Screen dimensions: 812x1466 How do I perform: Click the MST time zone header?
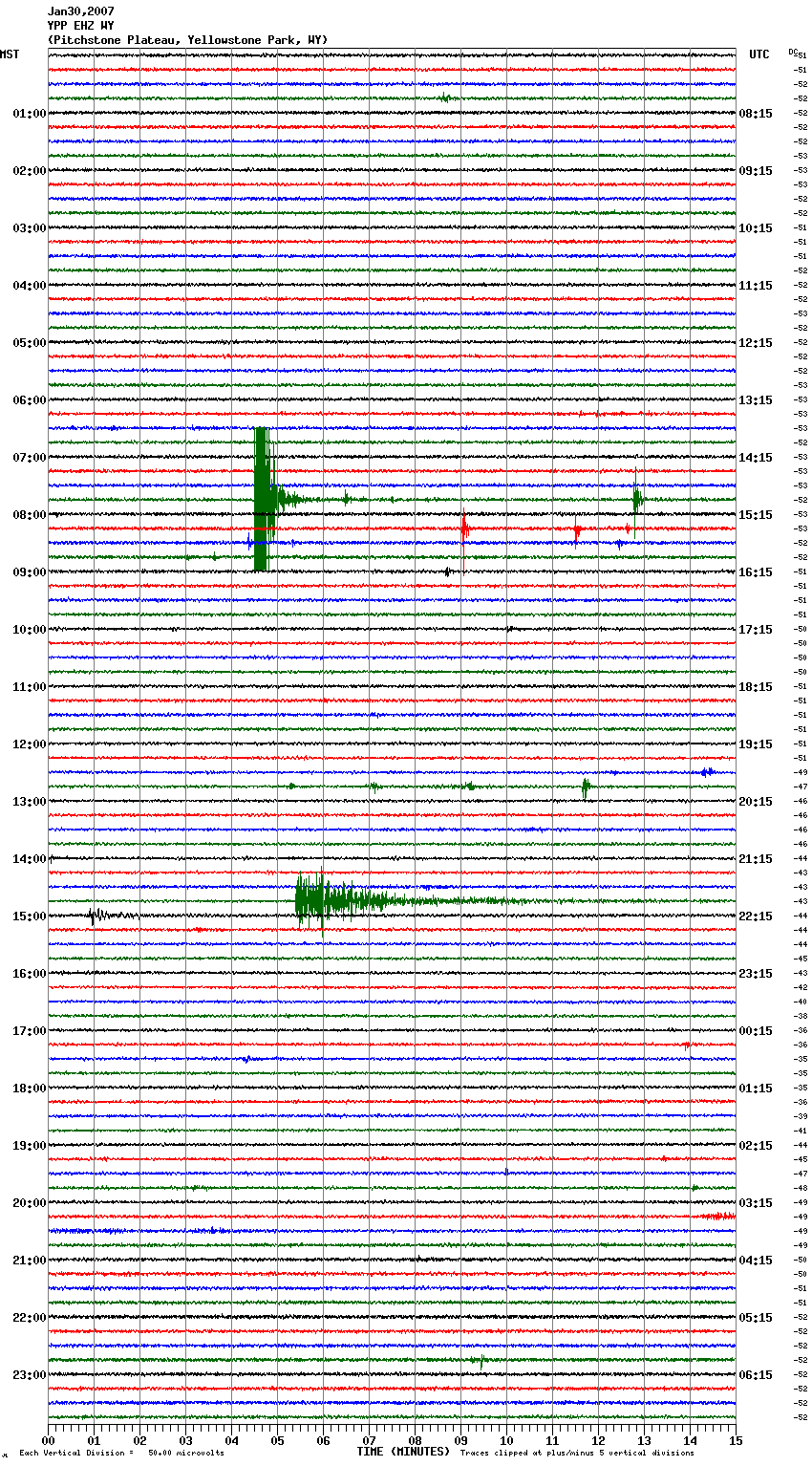coord(10,54)
